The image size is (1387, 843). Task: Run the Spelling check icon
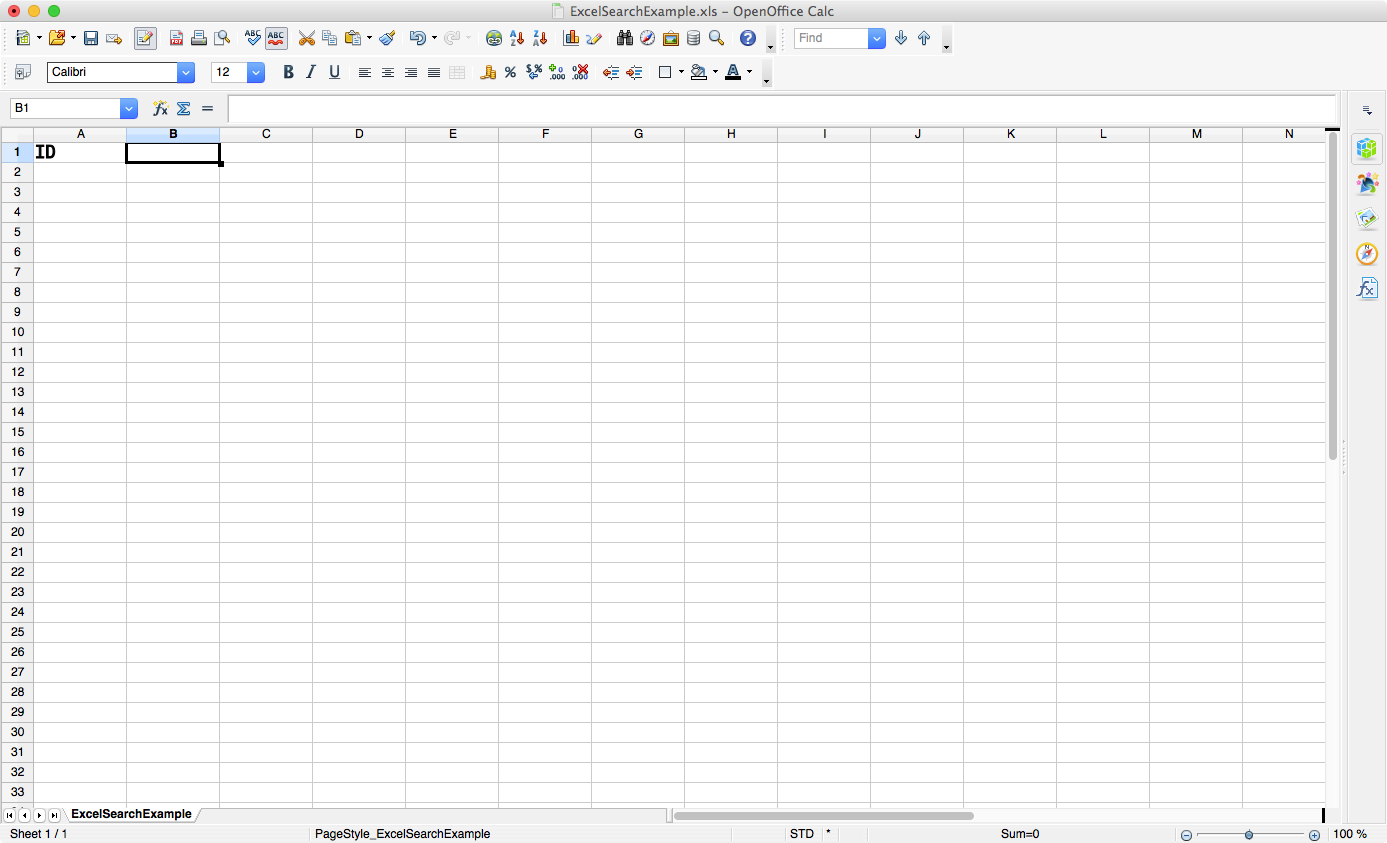[x=252, y=38]
